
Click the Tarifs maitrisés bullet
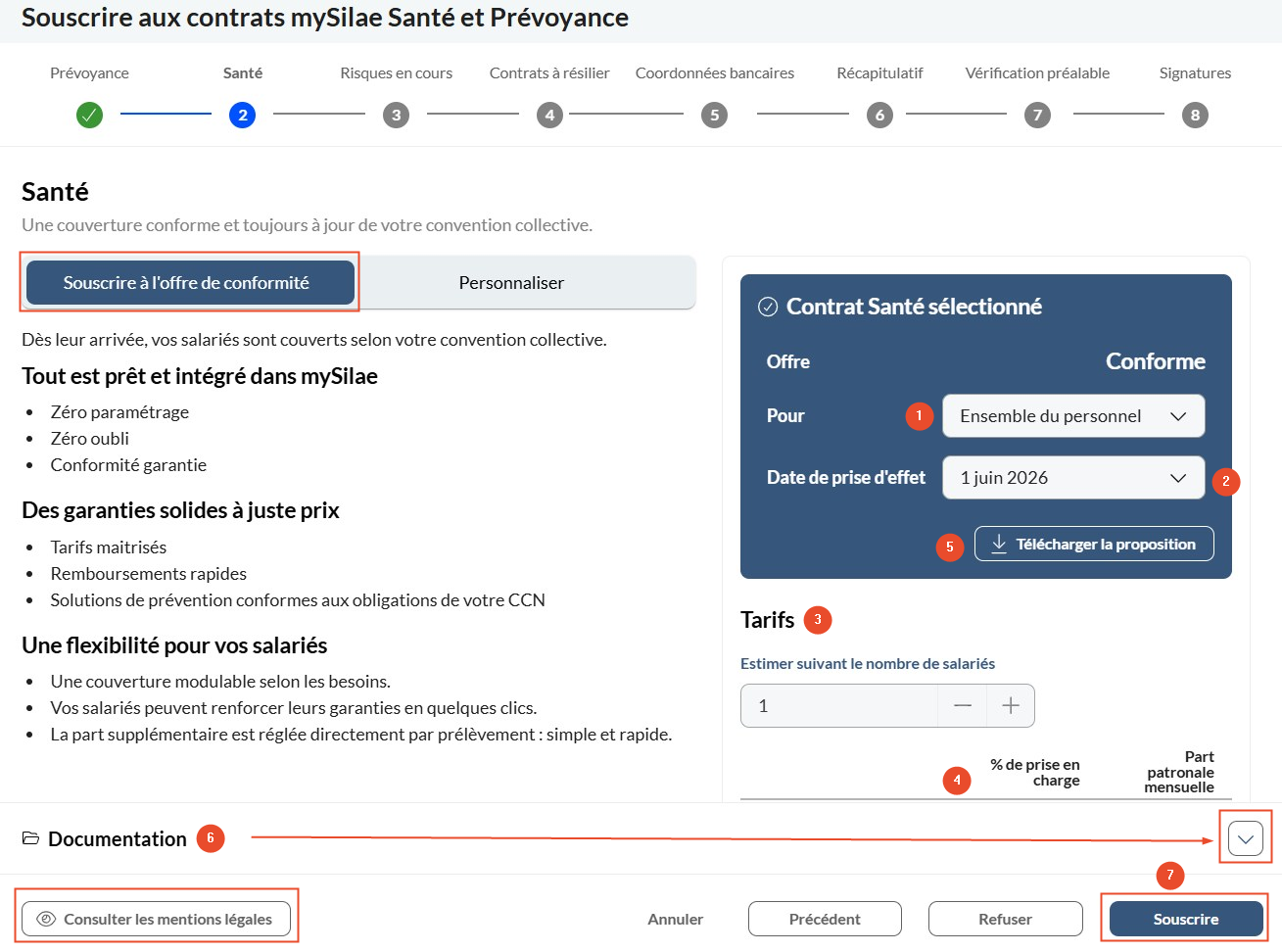pyautogui.click(x=109, y=547)
